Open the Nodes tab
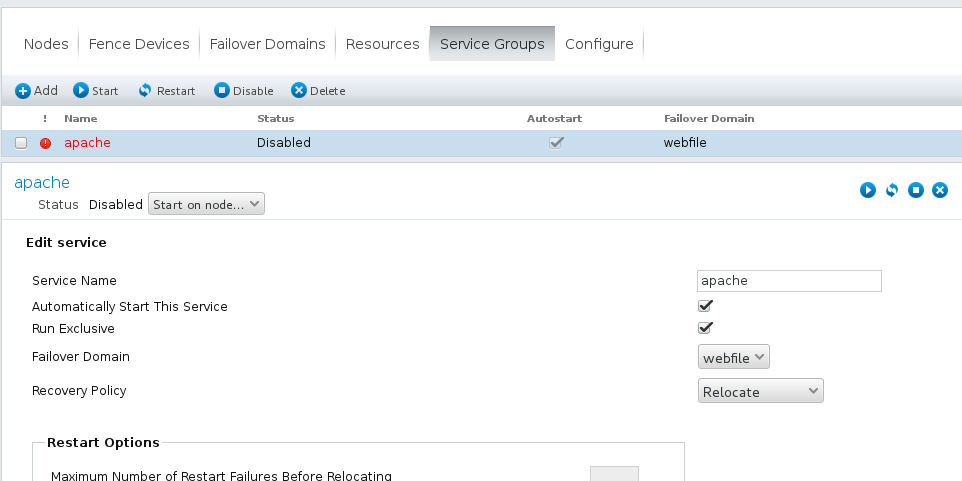Image resolution: width=962 pixels, height=481 pixels. point(46,44)
